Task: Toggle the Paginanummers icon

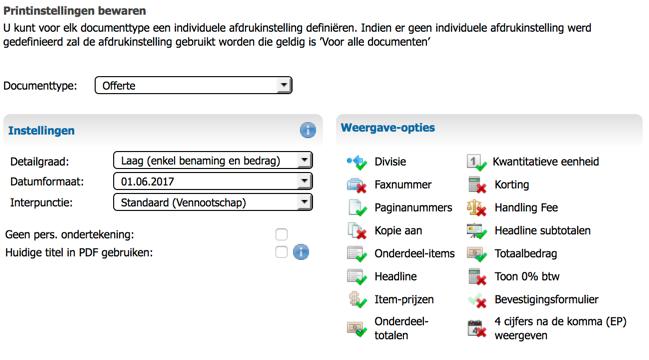Action: tap(357, 208)
